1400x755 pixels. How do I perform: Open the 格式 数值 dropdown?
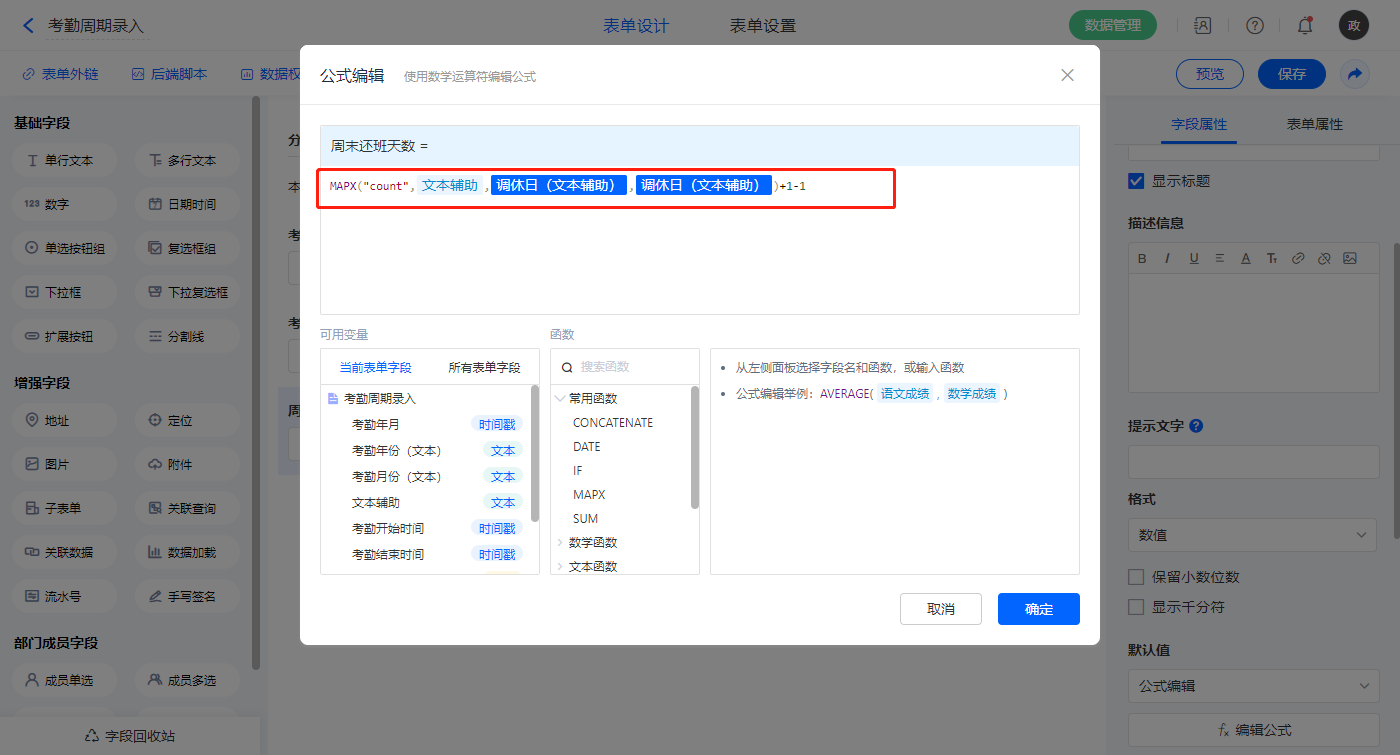click(1252, 535)
